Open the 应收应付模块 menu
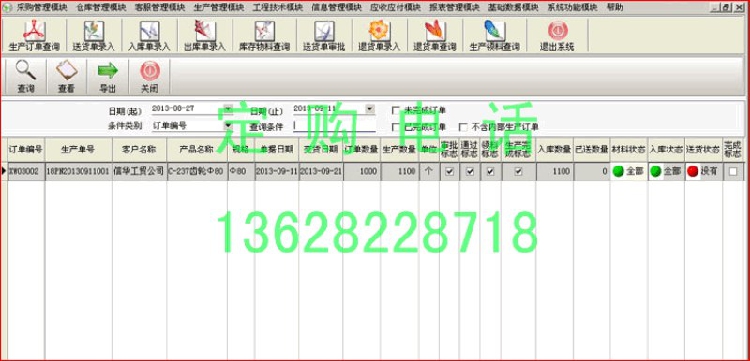This screenshot has height=361, width=750. tap(396, 8)
